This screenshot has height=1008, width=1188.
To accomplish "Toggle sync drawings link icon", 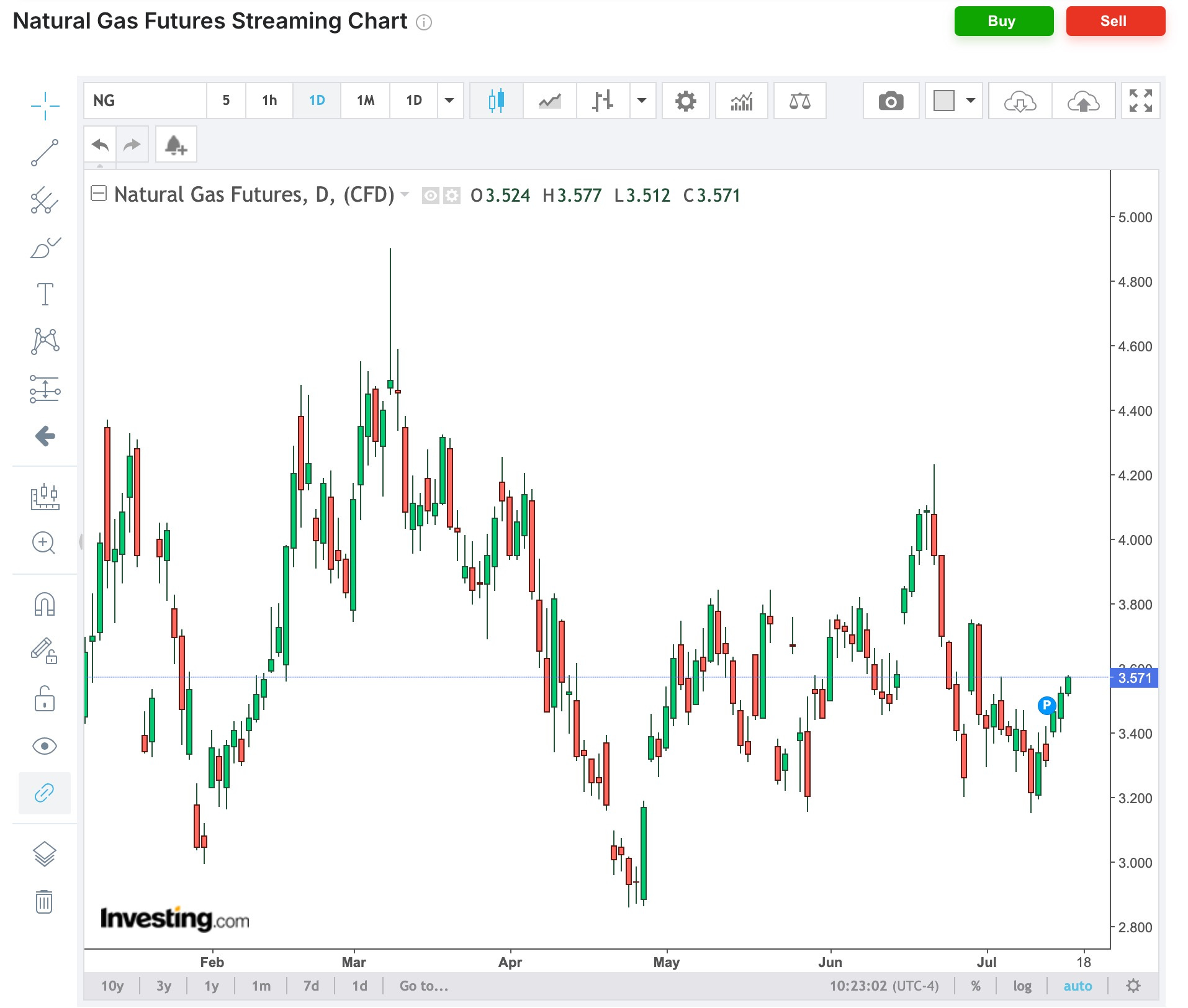I will click(45, 793).
